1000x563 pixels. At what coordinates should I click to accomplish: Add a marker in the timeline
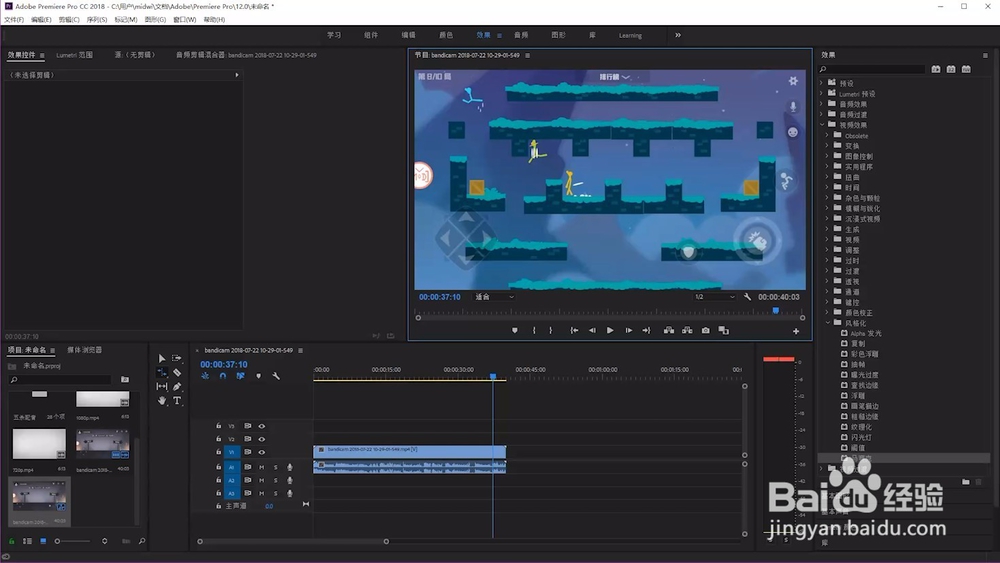pyautogui.click(x=258, y=376)
